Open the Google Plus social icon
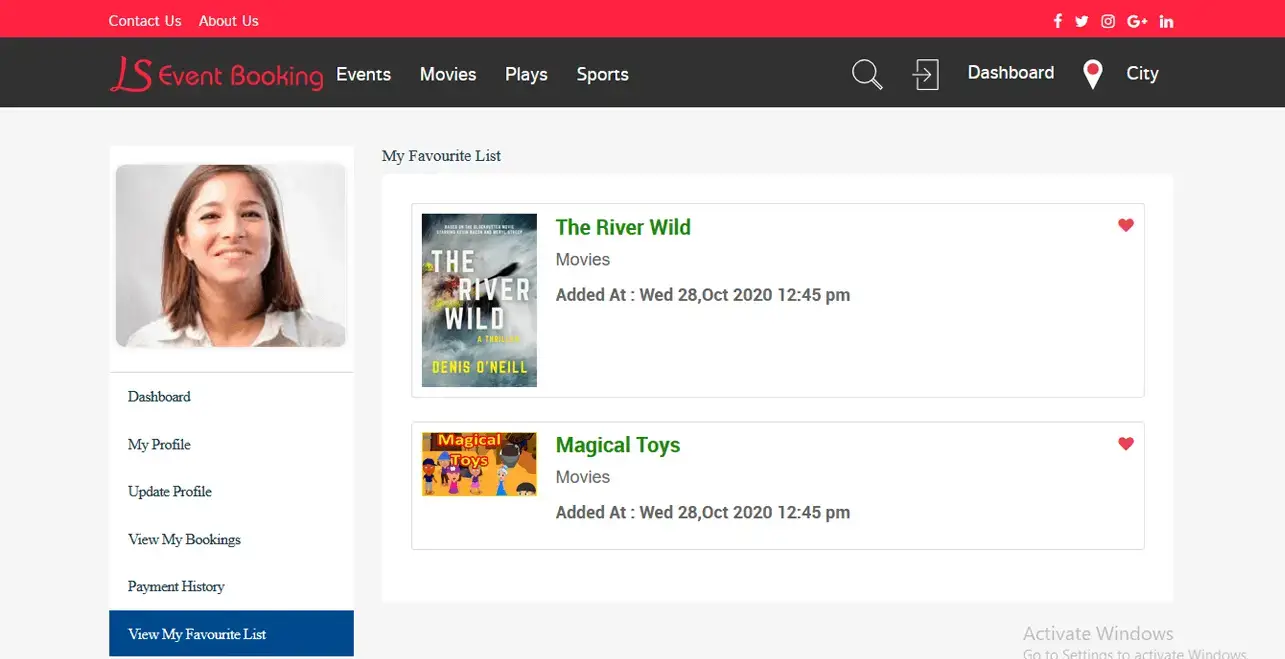The height and width of the screenshot is (659, 1285). (x=1137, y=21)
